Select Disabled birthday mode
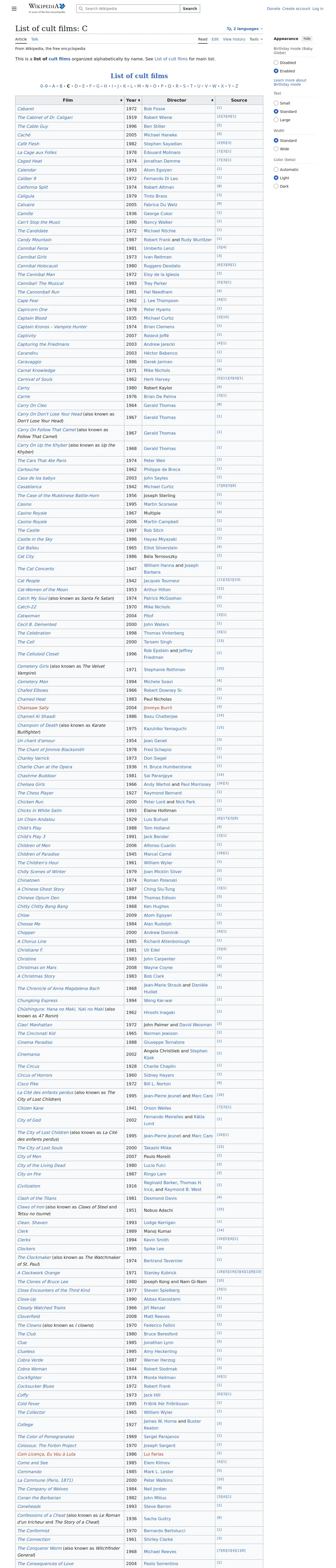 tap(276, 63)
